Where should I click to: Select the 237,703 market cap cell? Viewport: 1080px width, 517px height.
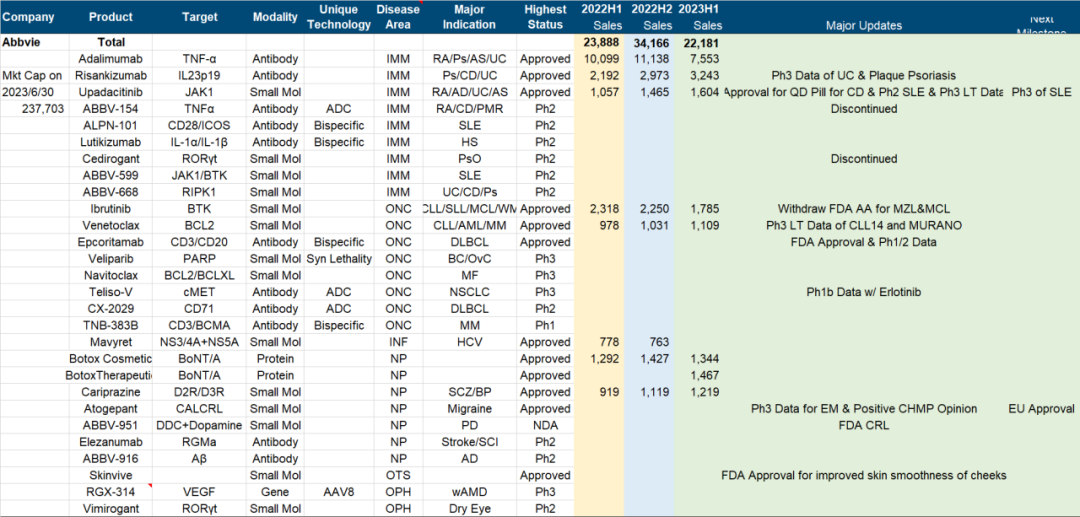[32, 109]
